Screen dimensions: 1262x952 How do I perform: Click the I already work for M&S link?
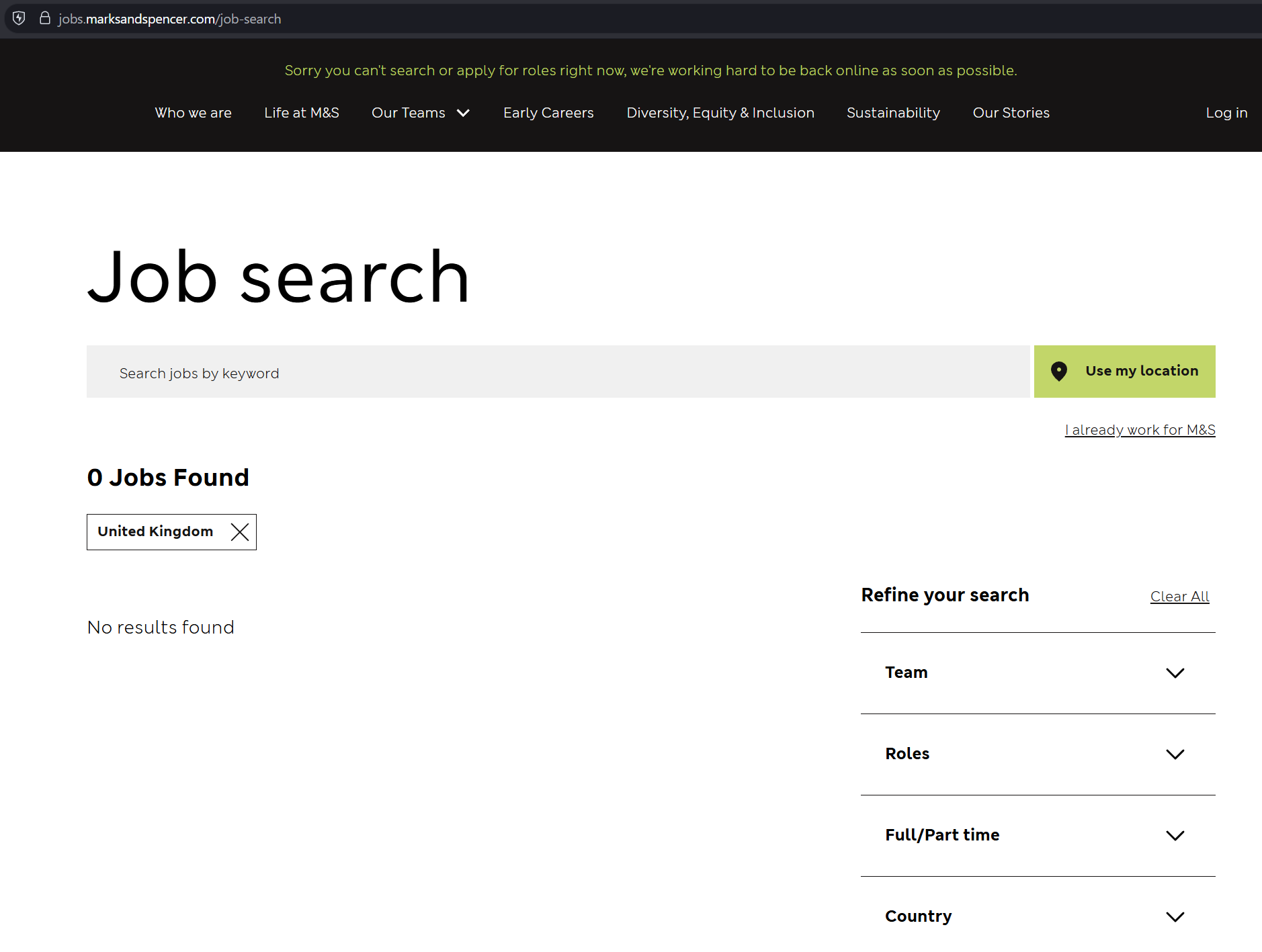(x=1140, y=430)
